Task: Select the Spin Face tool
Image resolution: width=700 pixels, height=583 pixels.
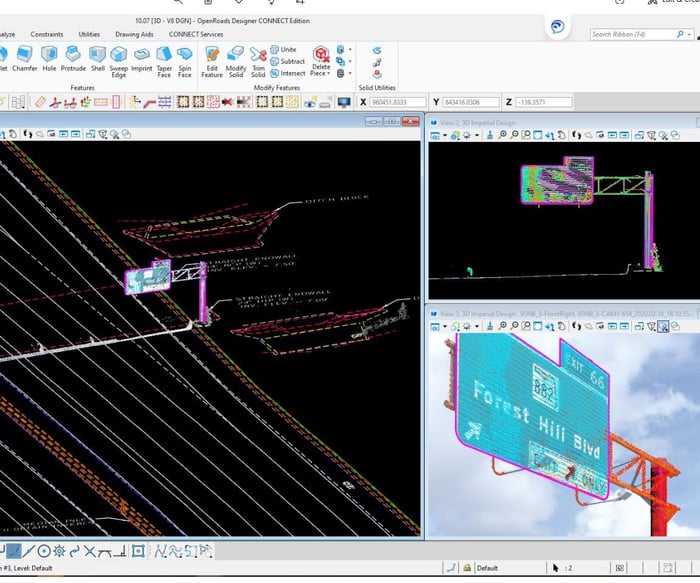Action: pyautogui.click(x=184, y=62)
